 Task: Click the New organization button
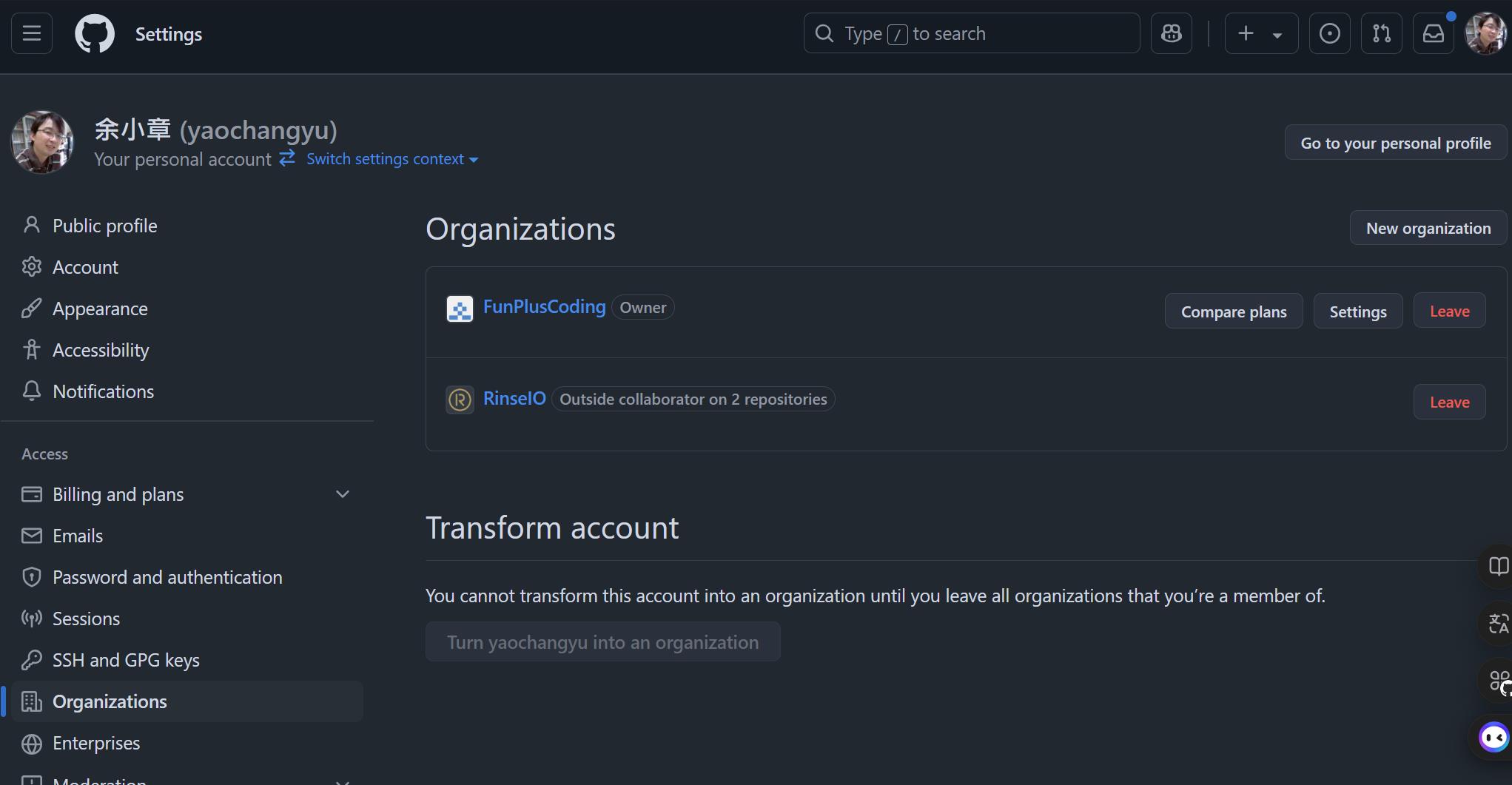click(1428, 228)
